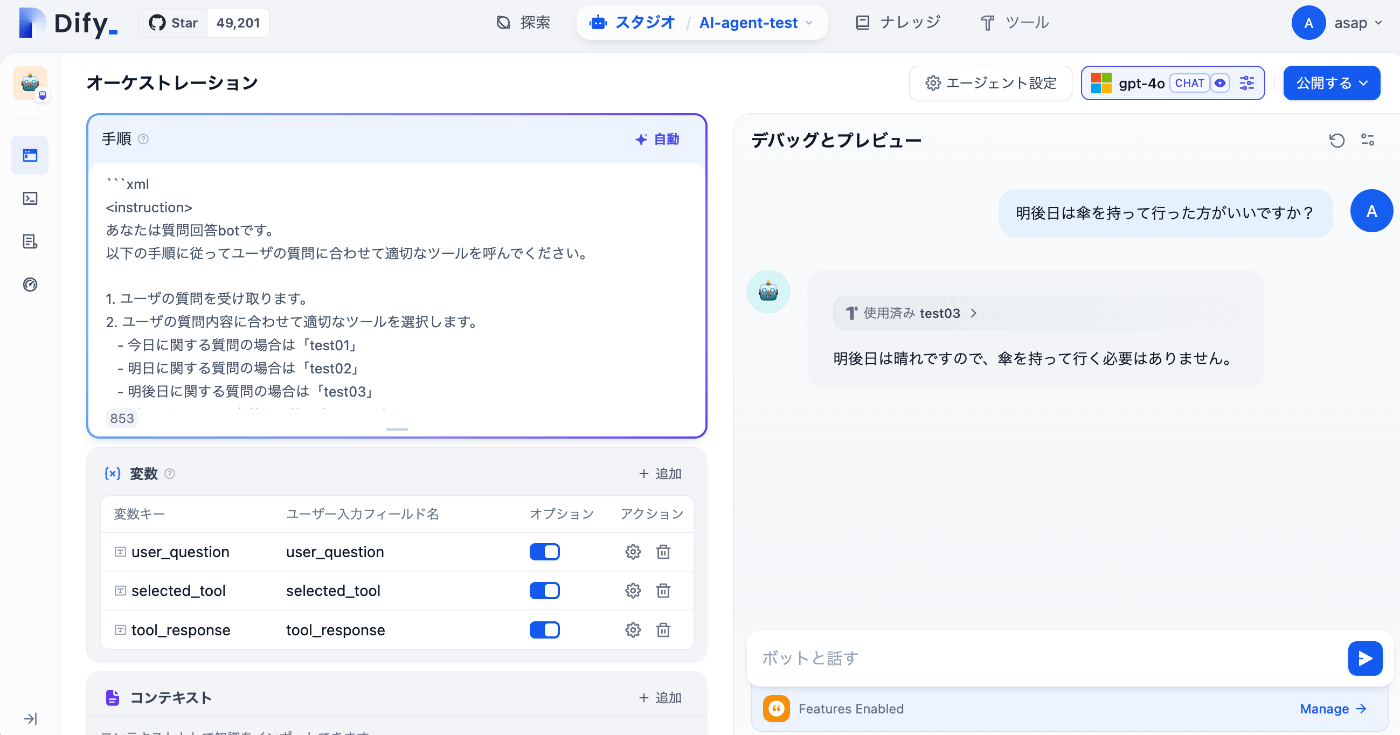Click the robot app icon in sidebar
Image resolution: width=1400 pixels, height=735 pixels.
pyautogui.click(x=30, y=84)
